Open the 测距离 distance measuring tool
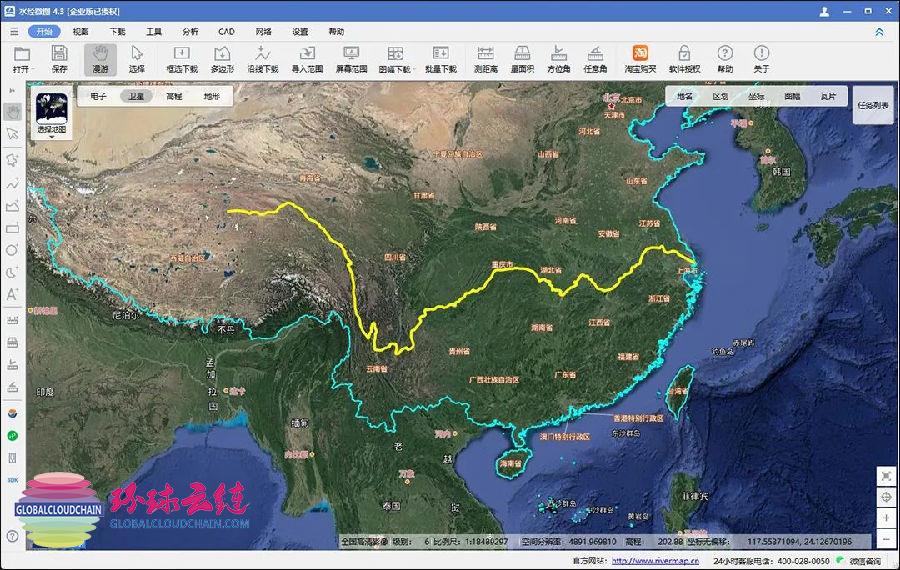 (x=486, y=59)
